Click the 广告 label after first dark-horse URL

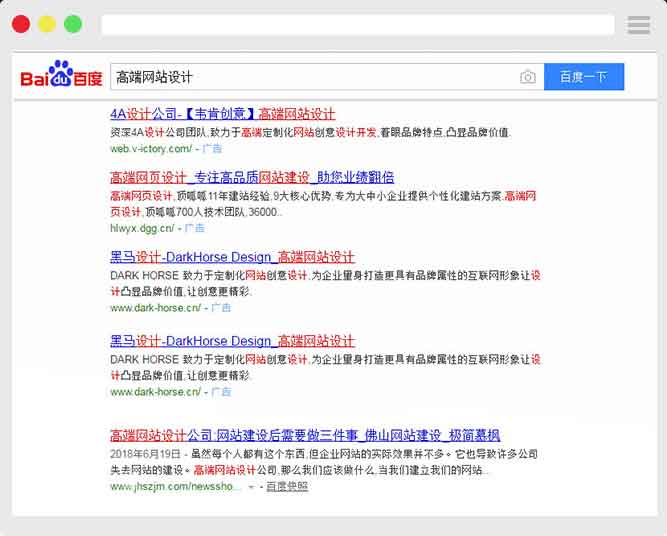pyautogui.click(x=221, y=308)
